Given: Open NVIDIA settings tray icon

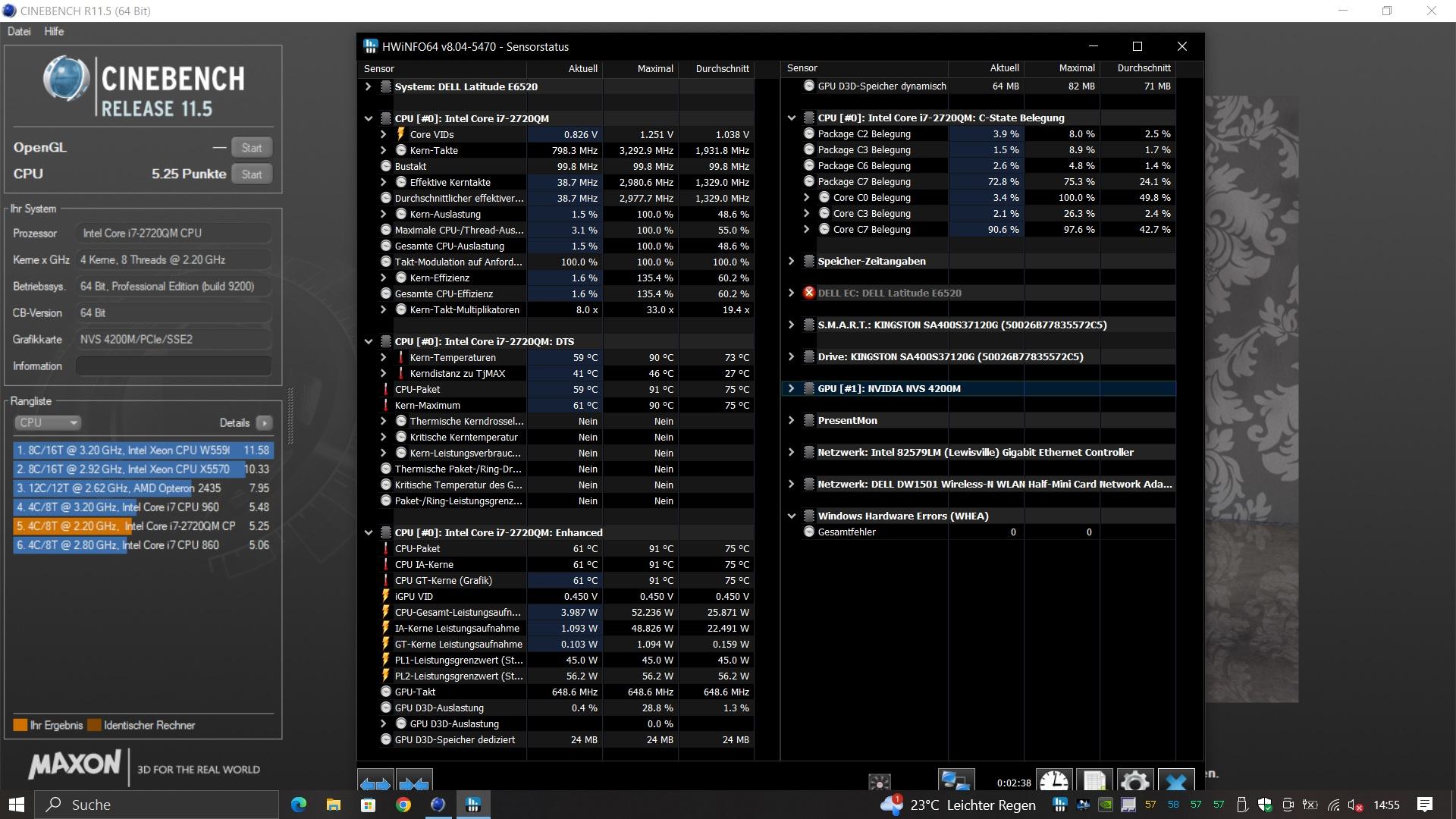Looking at the screenshot, I should coord(1106,805).
